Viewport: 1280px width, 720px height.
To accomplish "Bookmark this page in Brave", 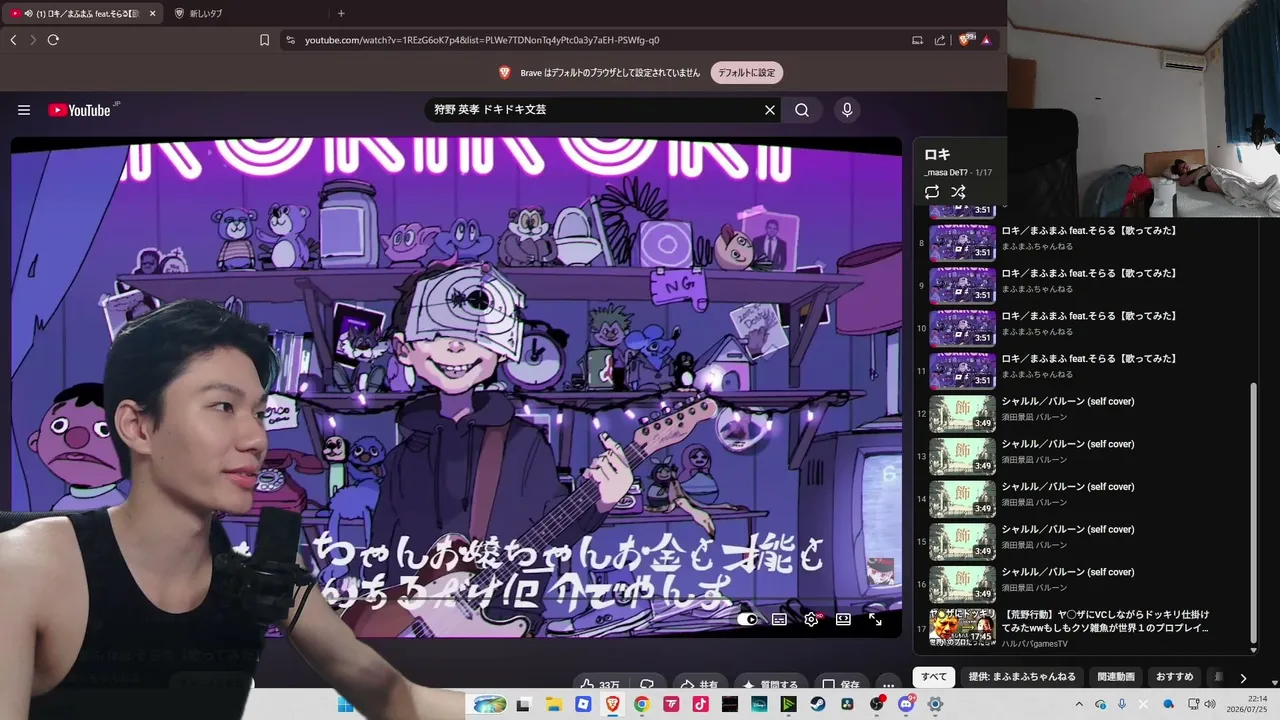I will pyautogui.click(x=264, y=40).
